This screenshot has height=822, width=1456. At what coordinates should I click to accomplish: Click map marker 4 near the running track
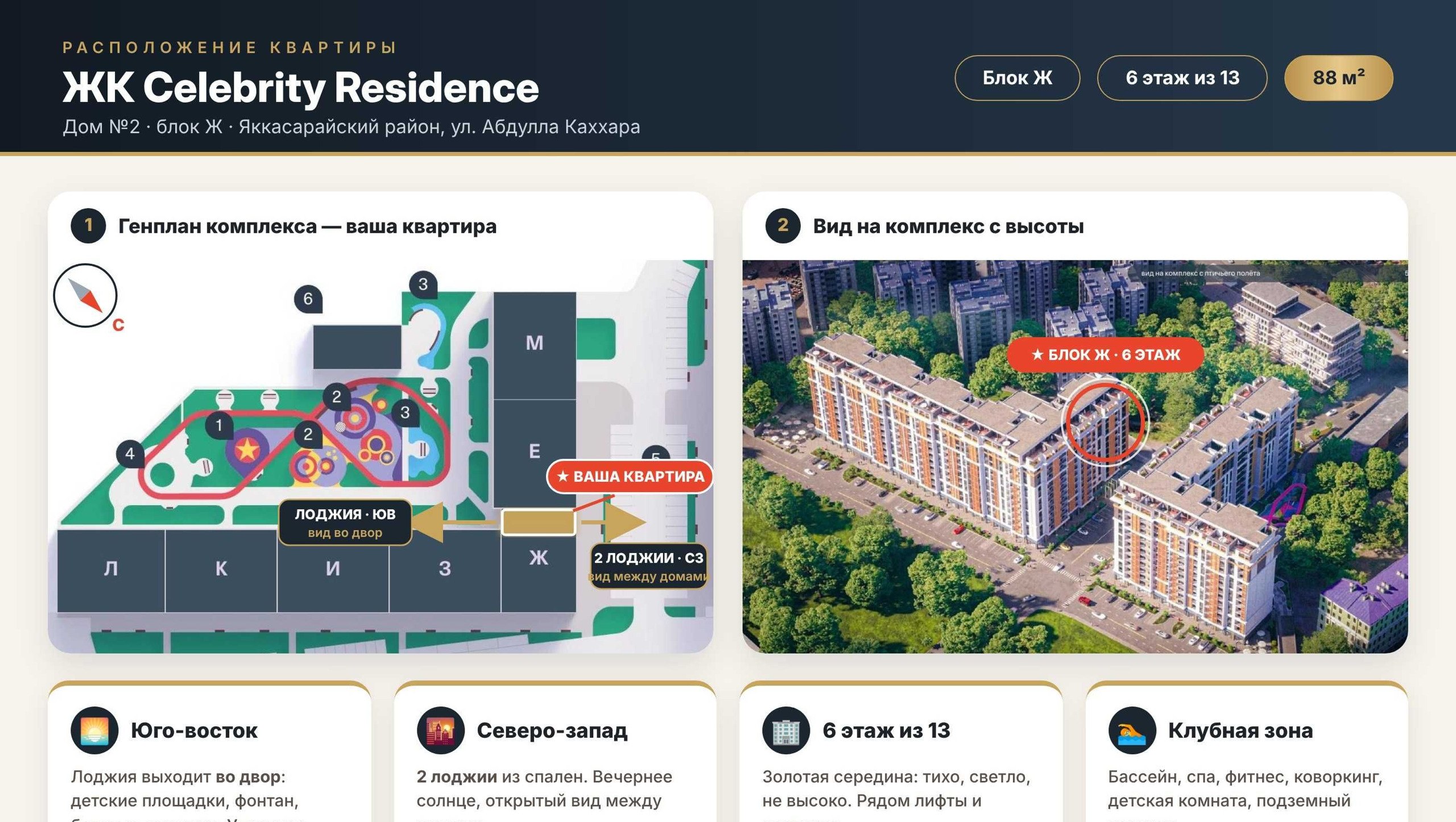pos(130,453)
